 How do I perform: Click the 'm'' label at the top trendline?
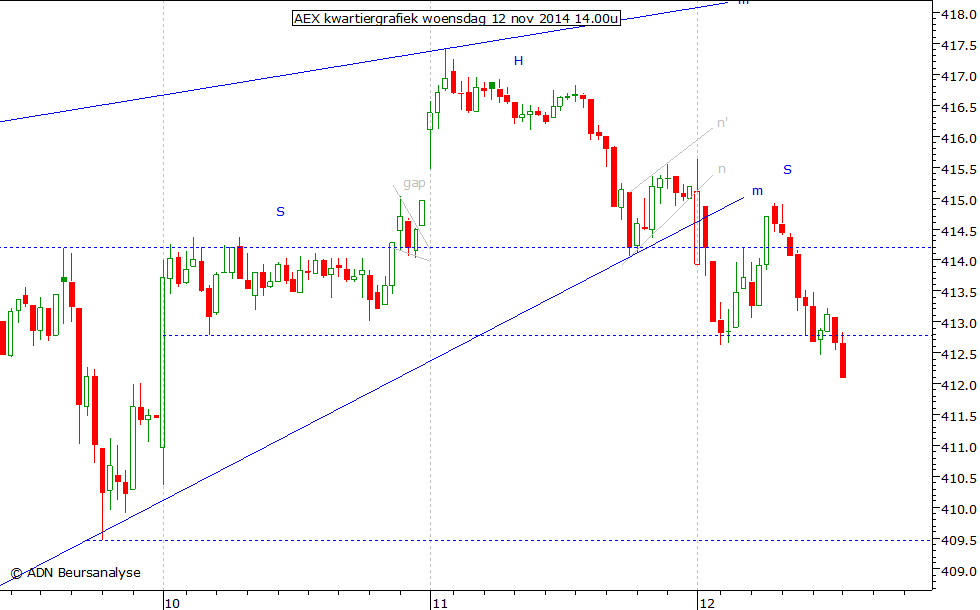click(x=741, y=6)
